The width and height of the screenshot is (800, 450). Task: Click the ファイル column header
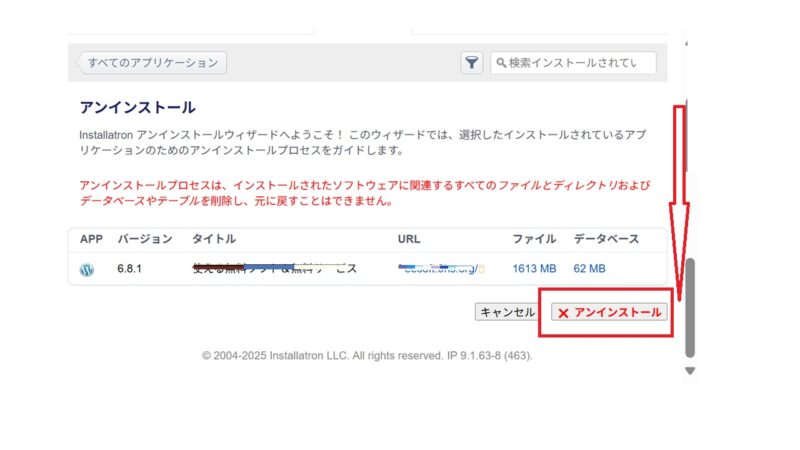pyautogui.click(x=534, y=240)
